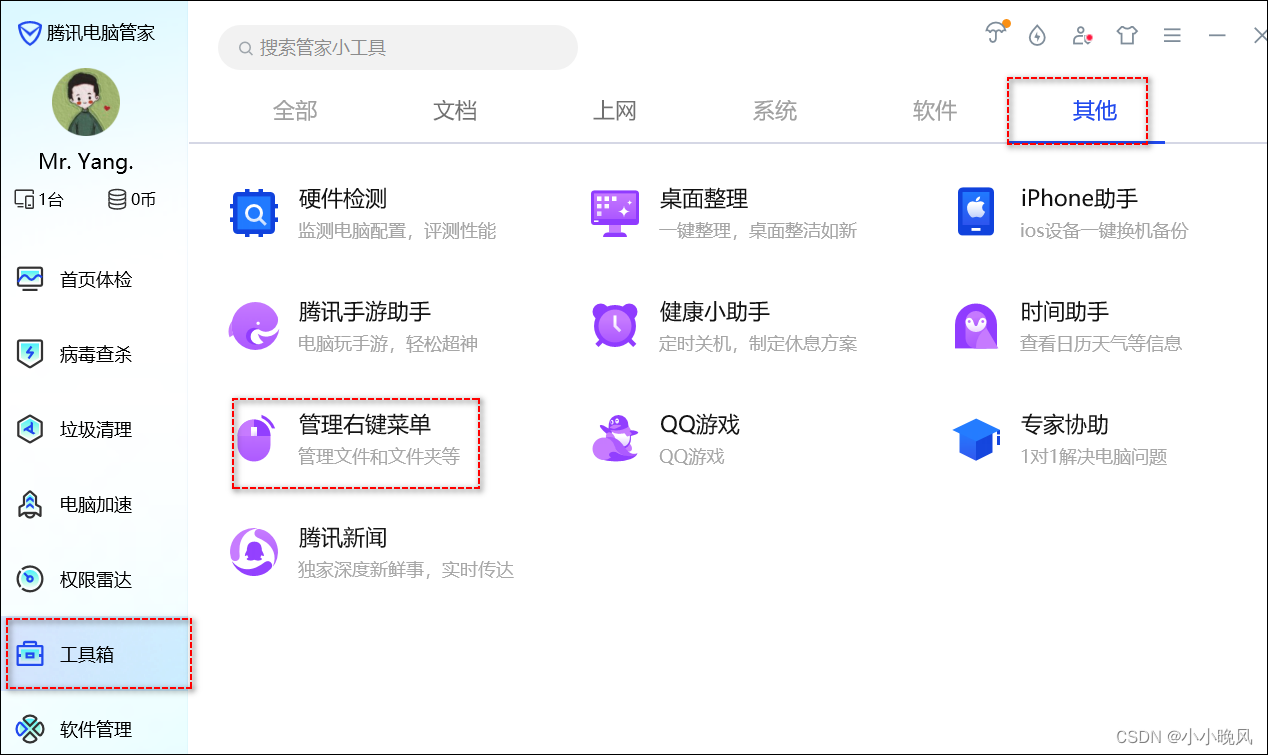Click the umbrella icon in title bar
Screen dimensions: 1268x755
coord(995,34)
